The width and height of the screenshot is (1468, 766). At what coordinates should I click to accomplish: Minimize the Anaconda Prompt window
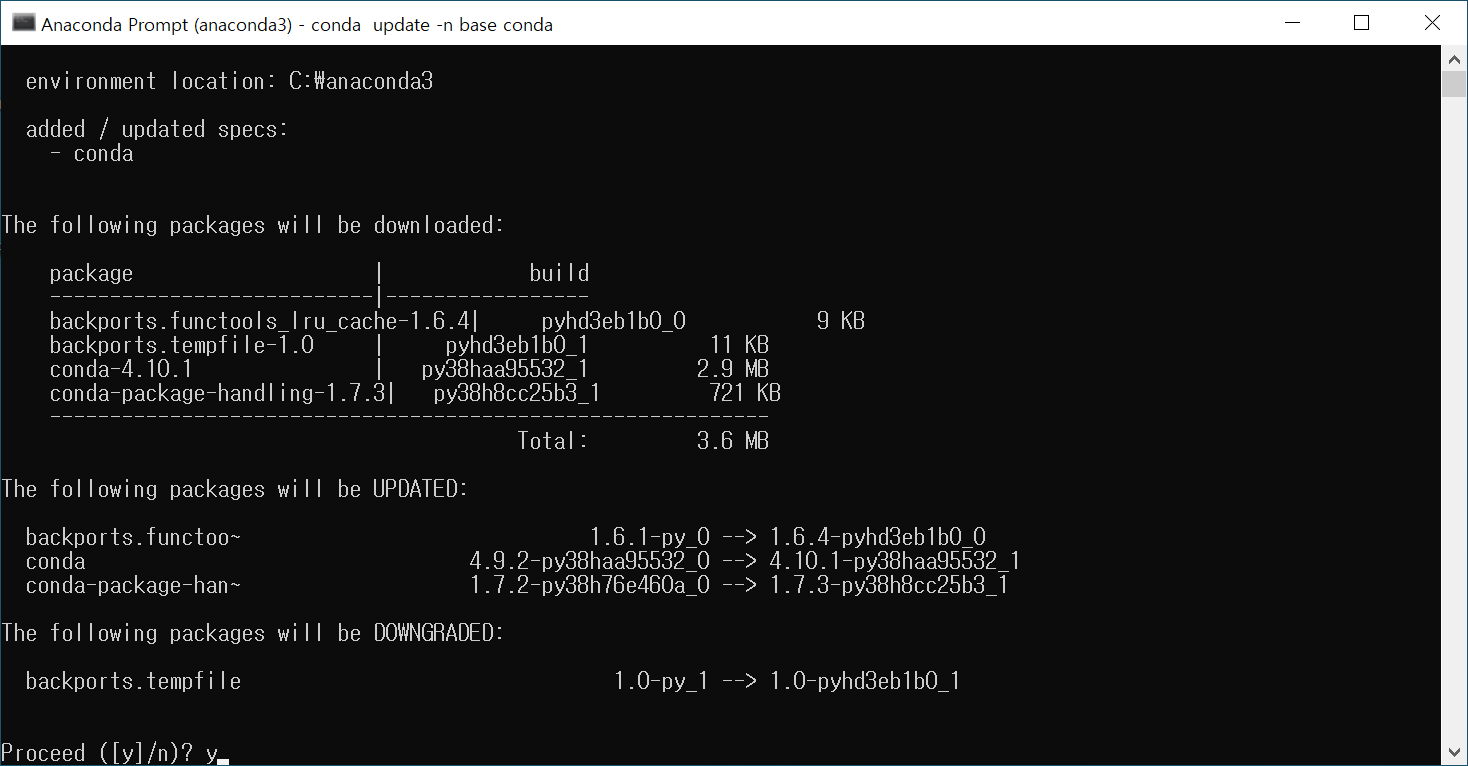pos(1291,23)
